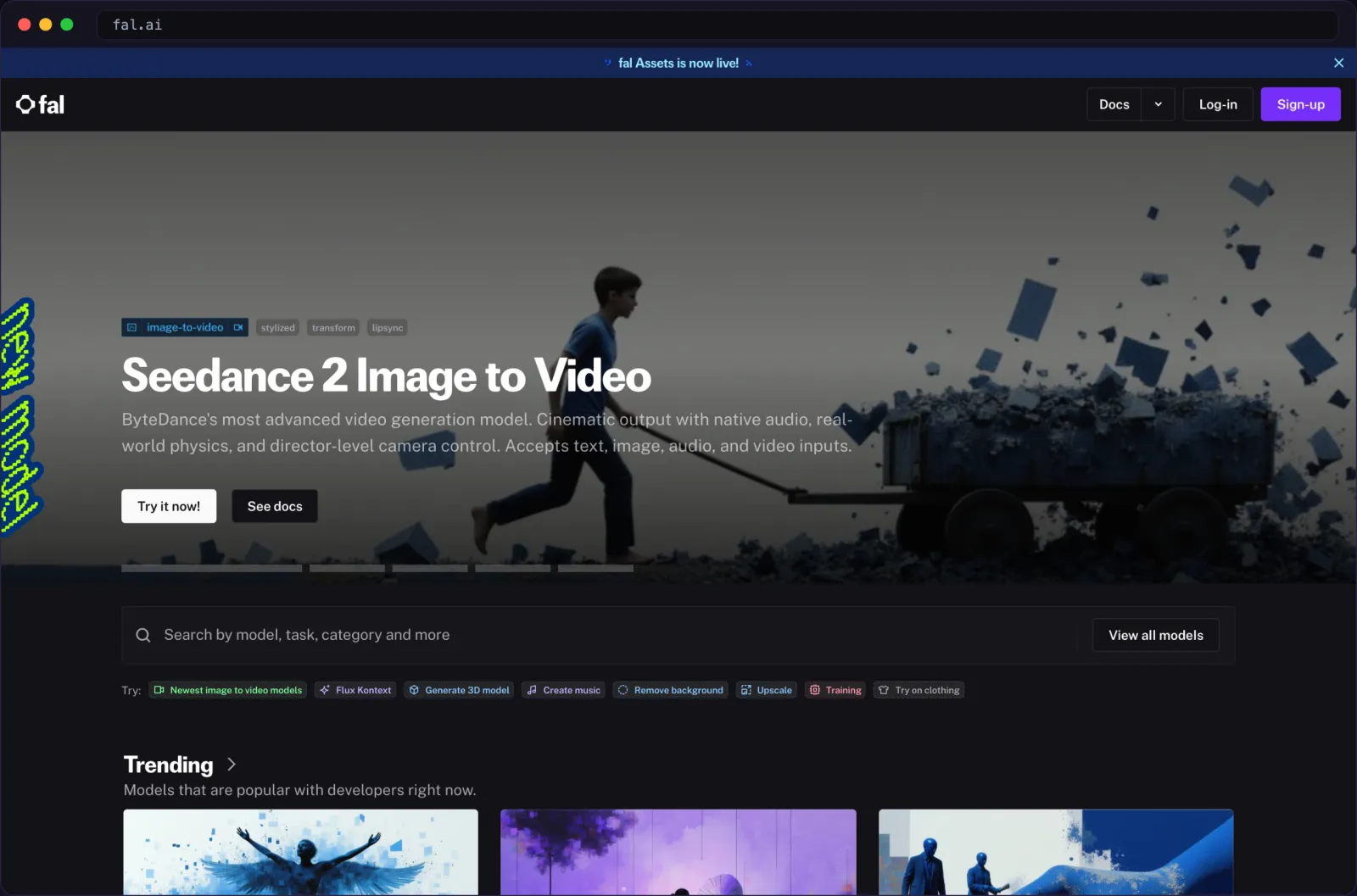Click the chevron next to Trending
Viewport: 1357px width, 896px height.
click(x=232, y=765)
